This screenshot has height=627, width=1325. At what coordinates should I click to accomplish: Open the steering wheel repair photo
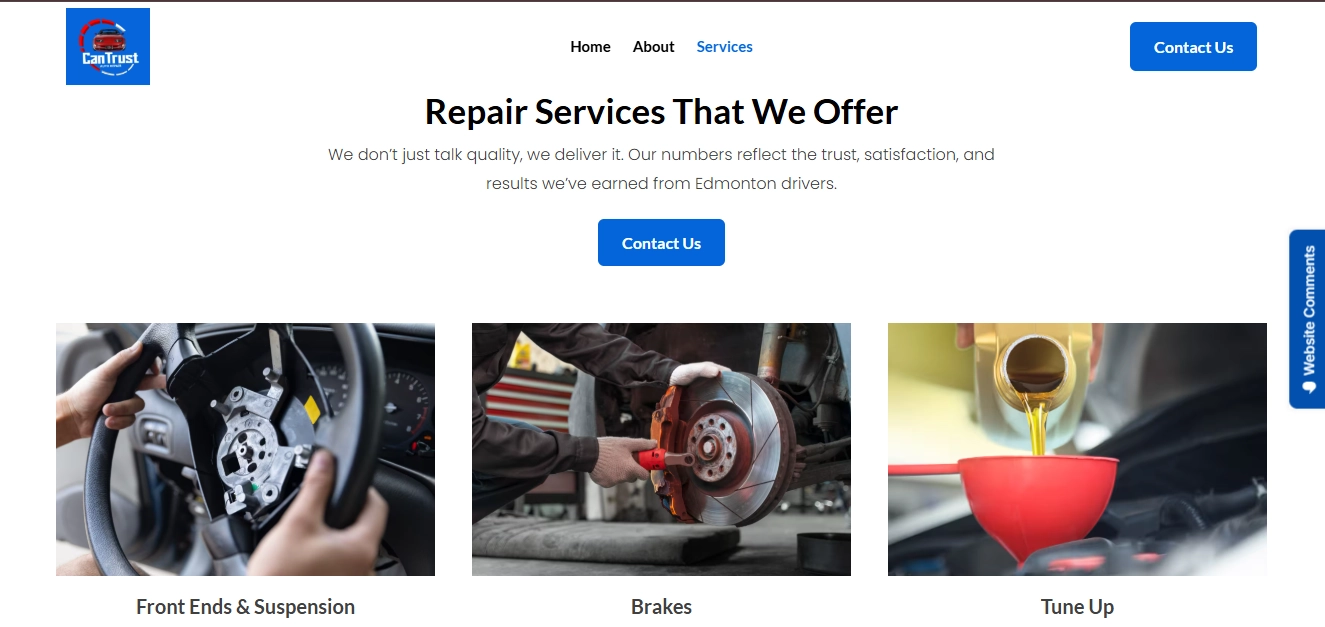point(245,449)
